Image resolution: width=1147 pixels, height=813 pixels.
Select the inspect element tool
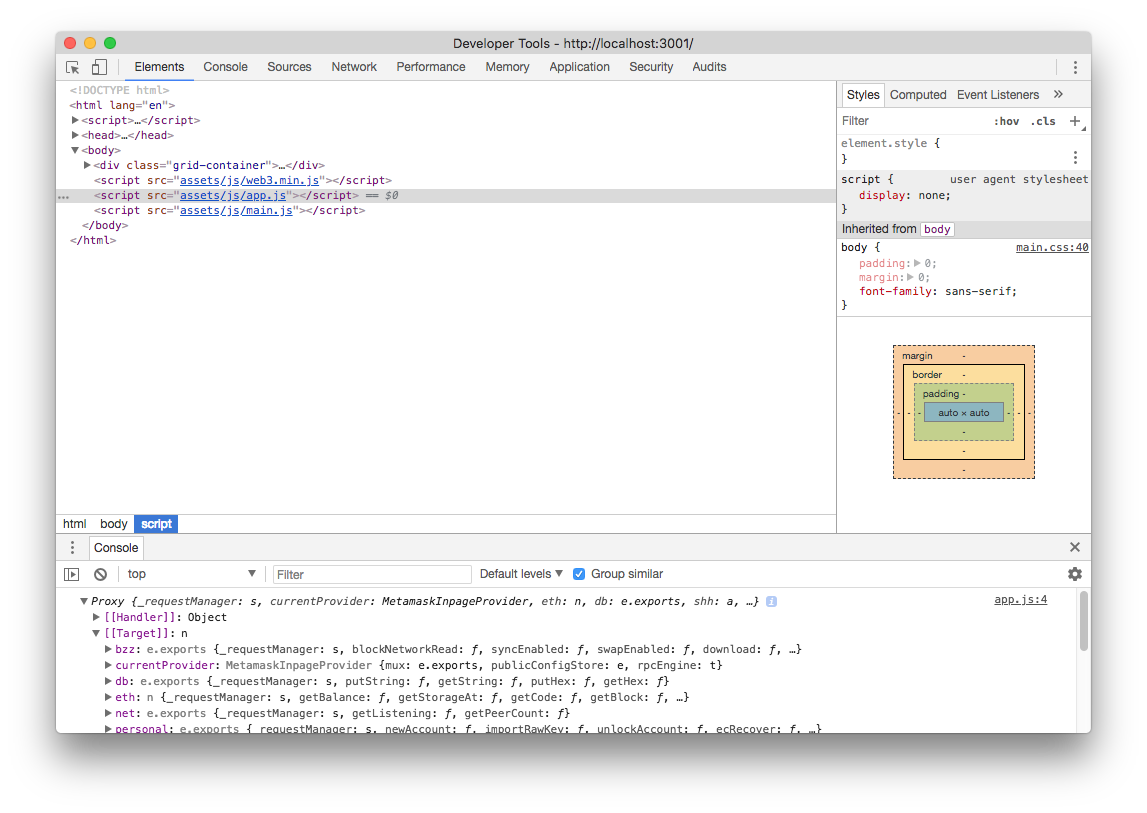pyautogui.click(x=71, y=65)
